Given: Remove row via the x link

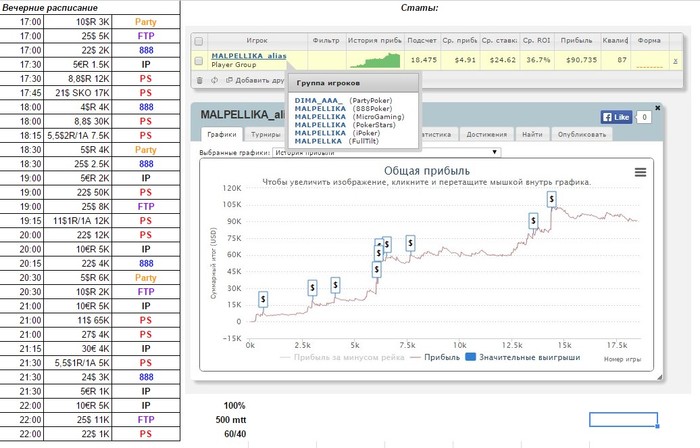Looking at the screenshot, I should pyautogui.click(x=675, y=61).
